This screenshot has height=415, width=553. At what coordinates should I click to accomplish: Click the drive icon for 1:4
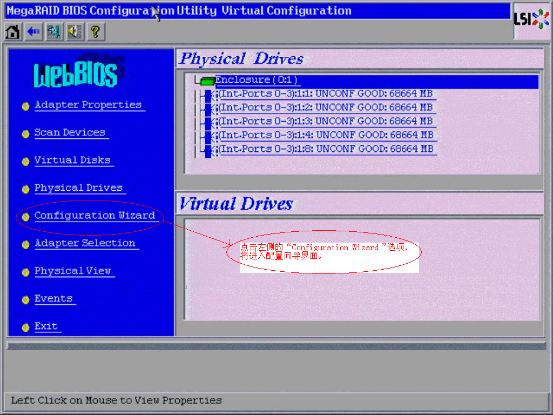pyautogui.click(x=208, y=137)
